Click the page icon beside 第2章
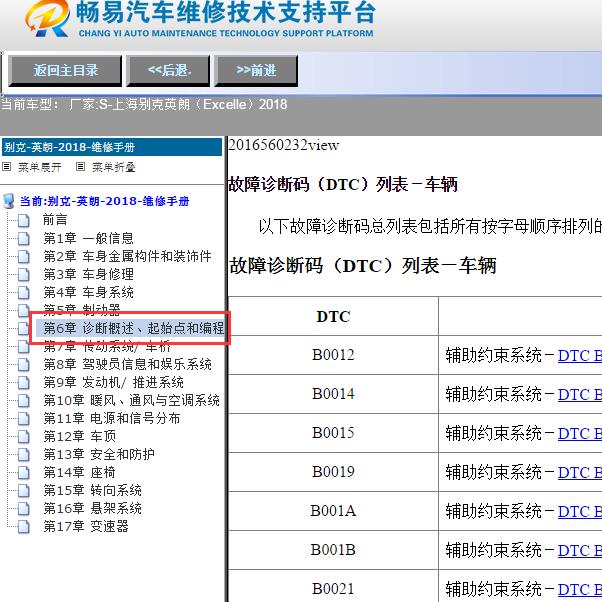602x602 pixels. coord(24,256)
